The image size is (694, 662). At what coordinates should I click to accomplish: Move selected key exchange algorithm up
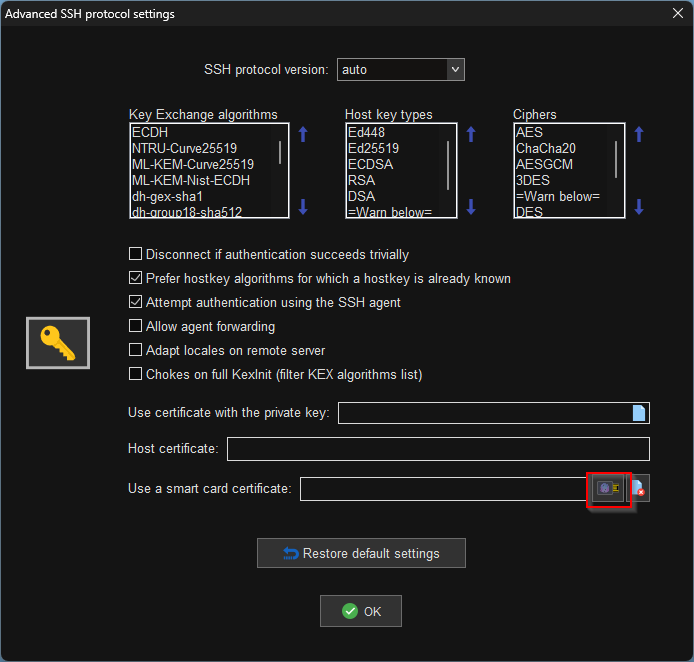pos(303,134)
